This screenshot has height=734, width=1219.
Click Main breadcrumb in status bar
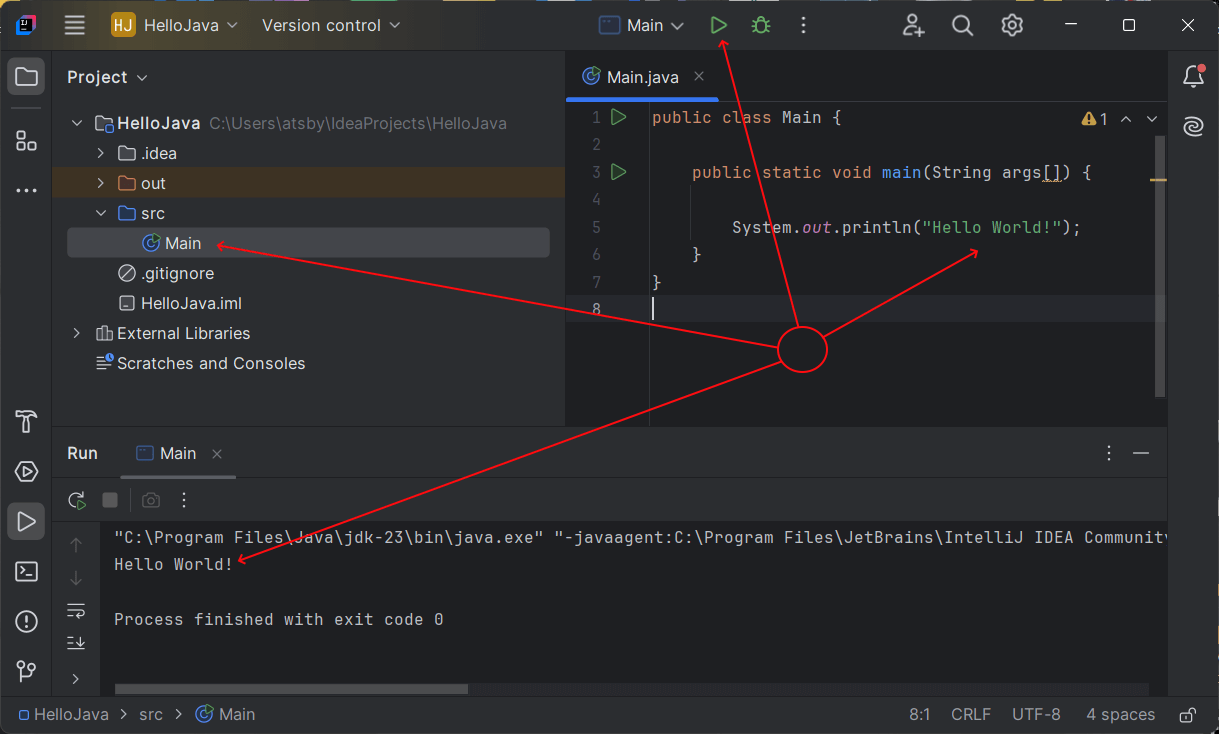[x=225, y=714]
